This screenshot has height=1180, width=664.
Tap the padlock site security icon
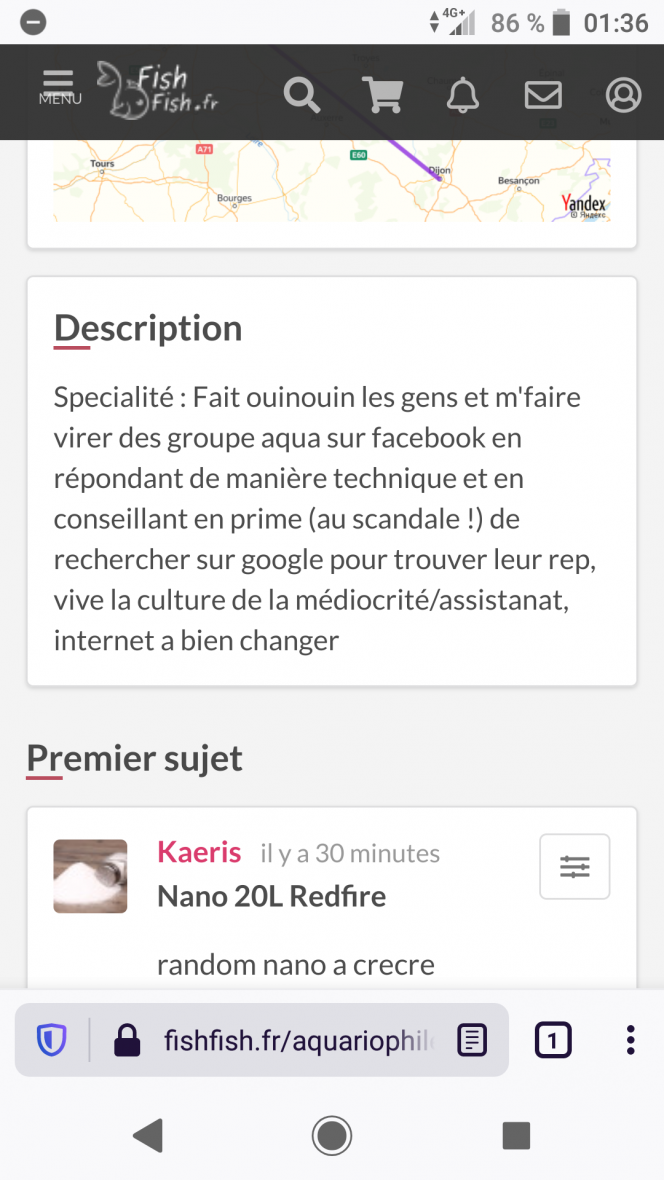point(127,1040)
